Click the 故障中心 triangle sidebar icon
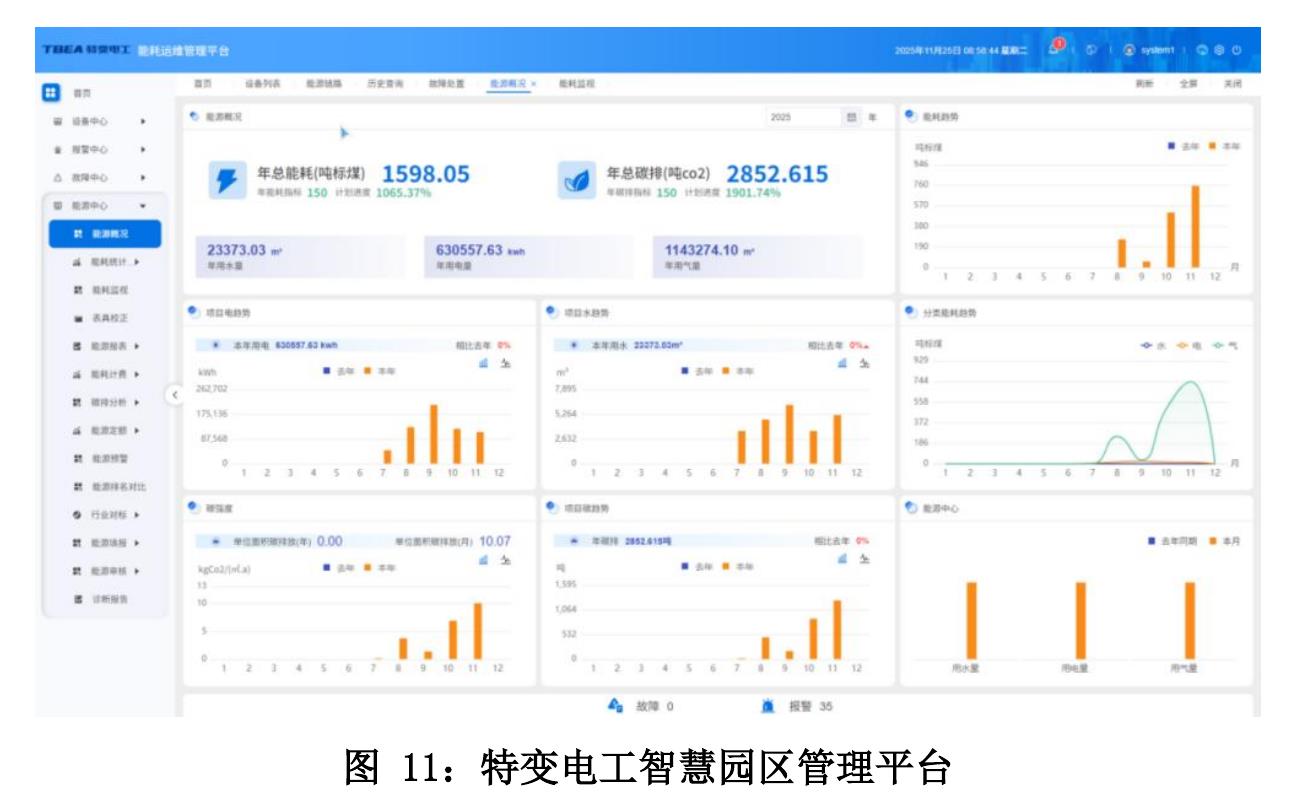Image resolution: width=1308 pixels, height=806 pixels. point(57,177)
